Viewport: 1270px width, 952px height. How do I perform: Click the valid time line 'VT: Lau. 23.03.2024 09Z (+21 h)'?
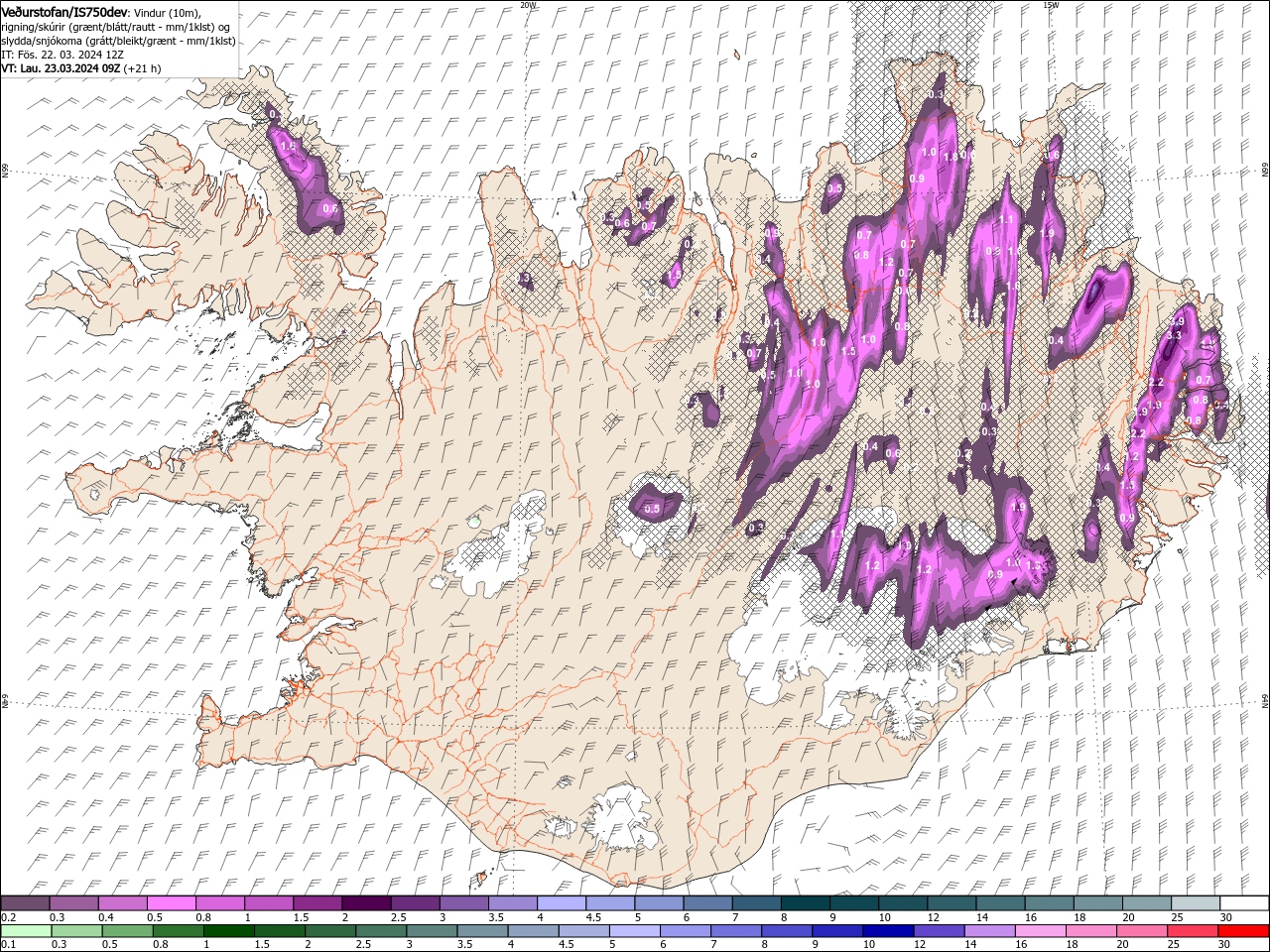(x=81, y=68)
